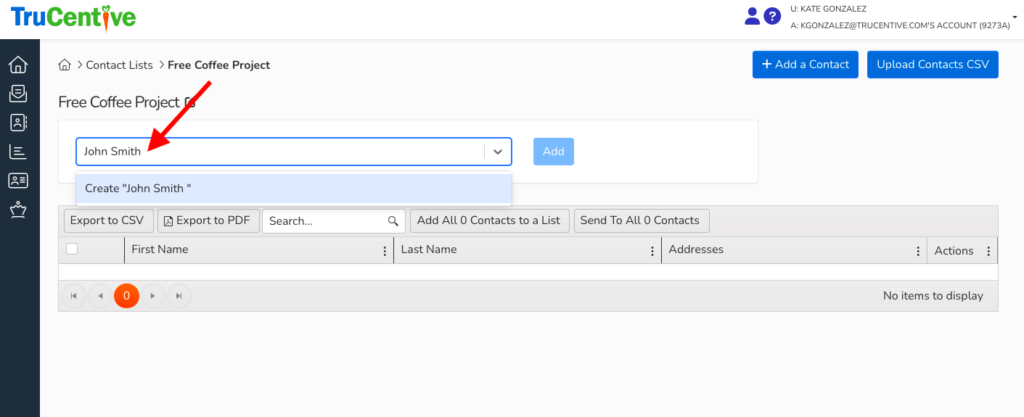Open the Last Name column menu
The image size is (1024, 417).
coord(653,251)
